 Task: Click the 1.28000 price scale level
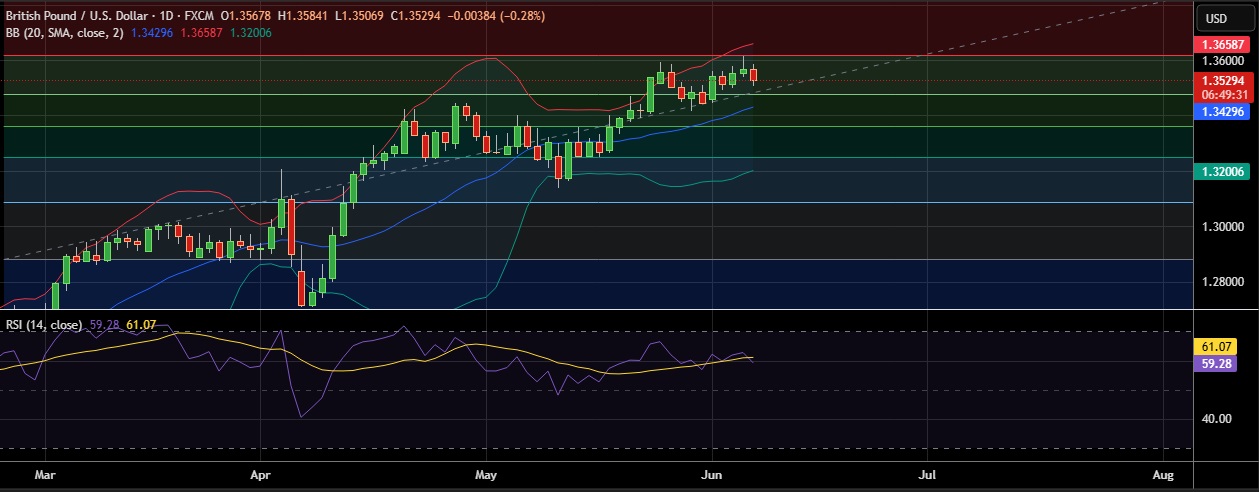(1222, 282)
